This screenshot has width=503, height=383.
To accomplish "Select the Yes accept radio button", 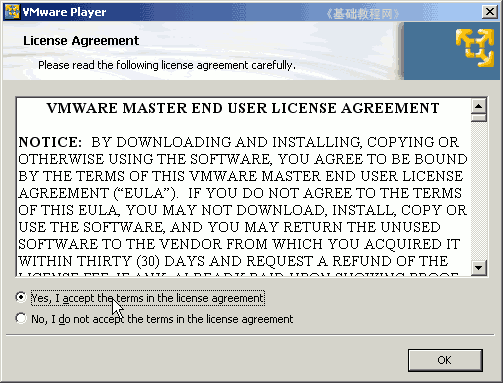I will (x=21, y=297).
